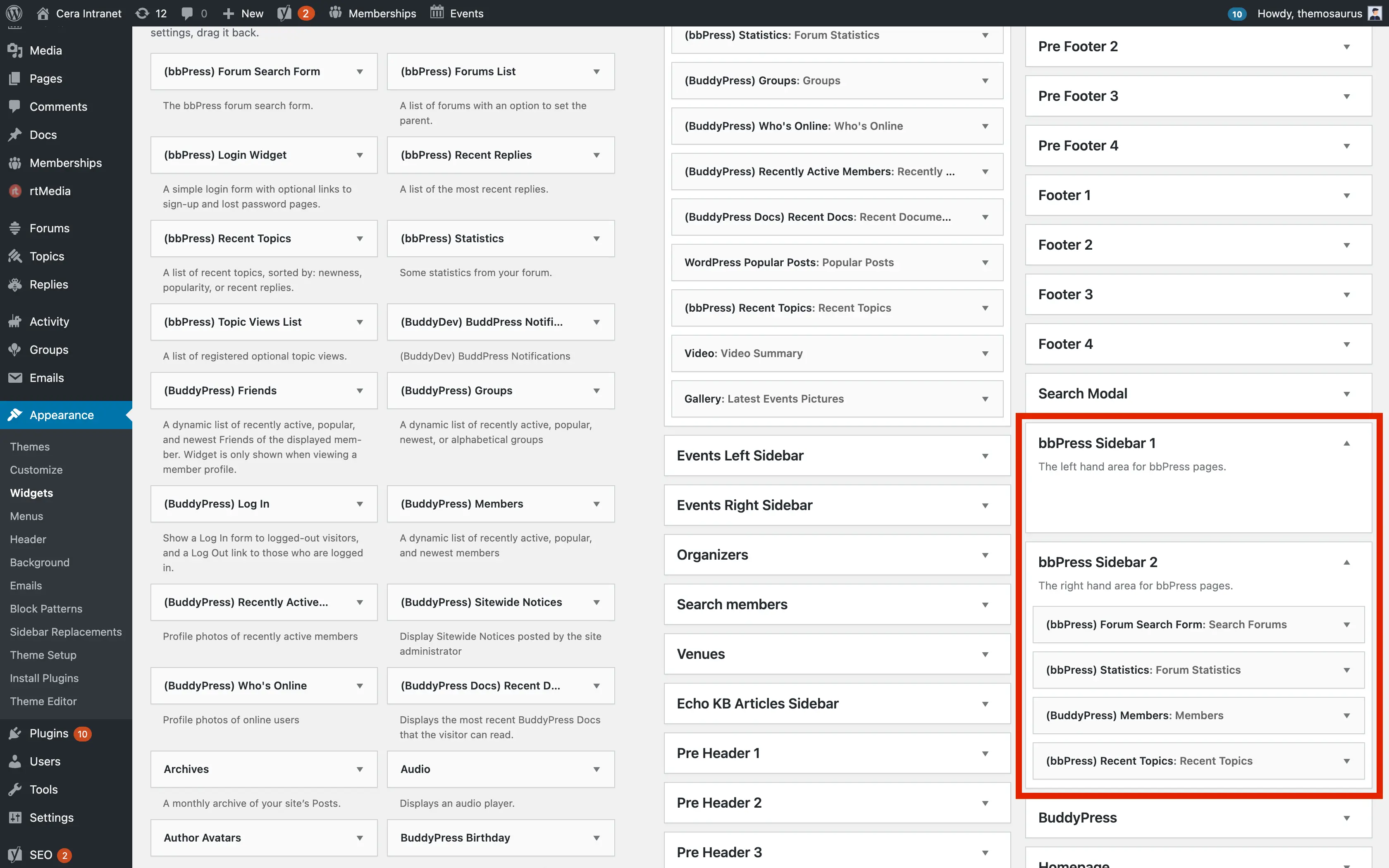Click the Widgets submenu link
The height and width of the screenshot is (868, 1389).
click(31, 493)
